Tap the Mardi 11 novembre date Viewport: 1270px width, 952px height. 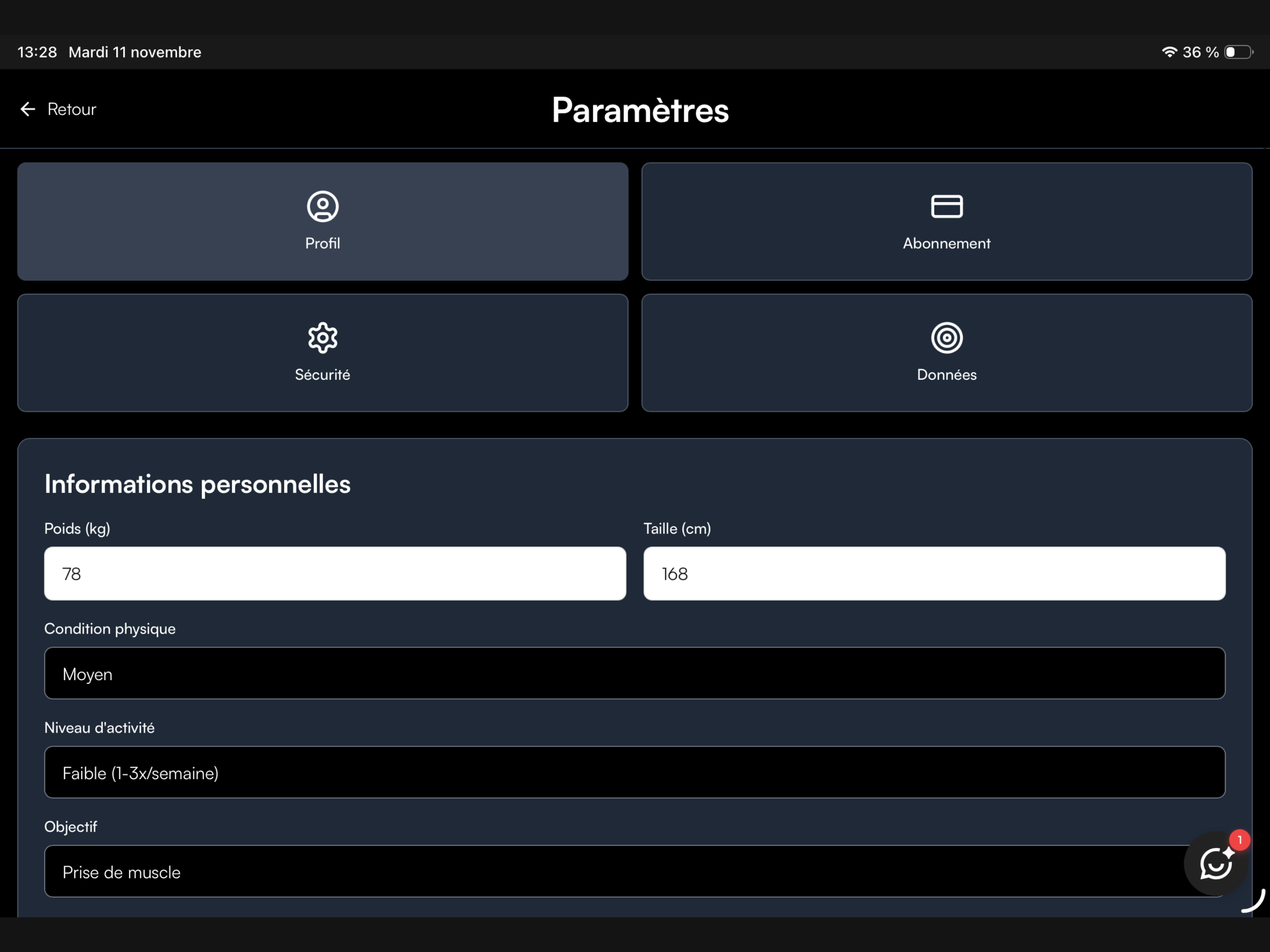[135, 52]
